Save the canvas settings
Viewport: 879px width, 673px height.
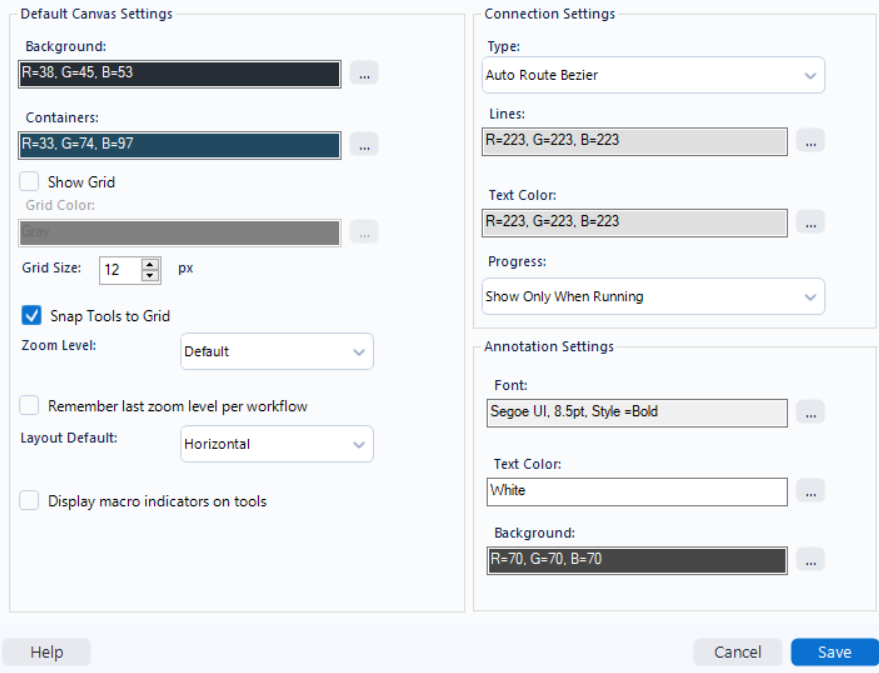(x=834, y=651)
